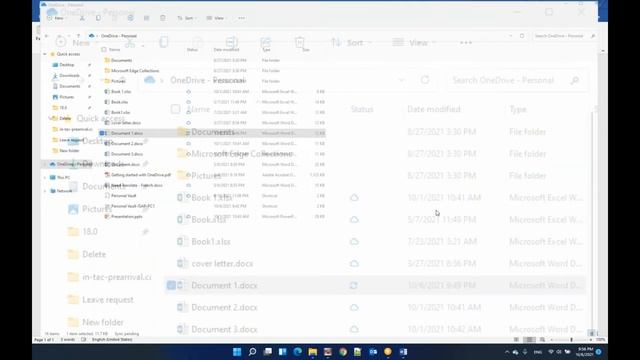Click the enlarged Date modified column header
The height and width of the screenshot is (360, 640).
(433, 109)
